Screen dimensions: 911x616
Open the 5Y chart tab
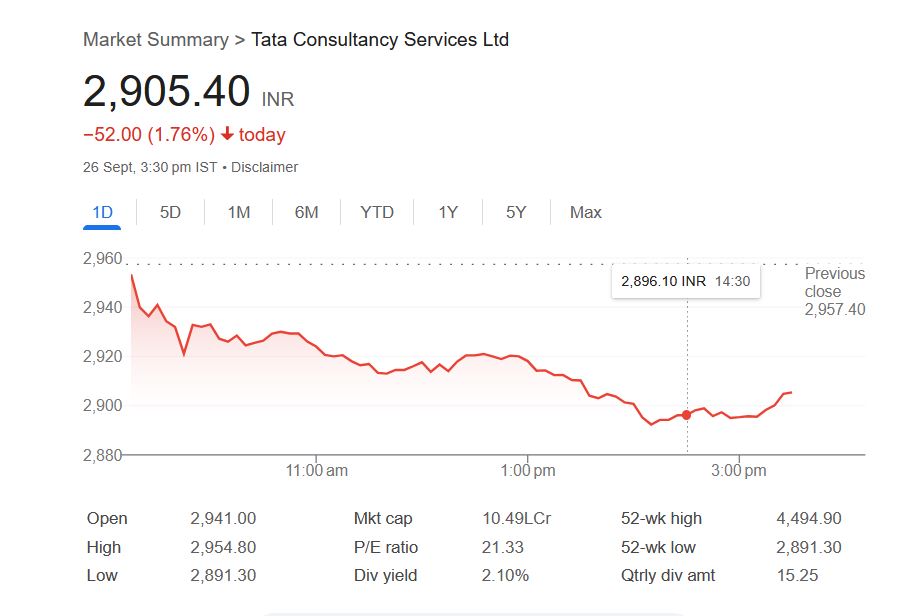click(x=516, y=212)
